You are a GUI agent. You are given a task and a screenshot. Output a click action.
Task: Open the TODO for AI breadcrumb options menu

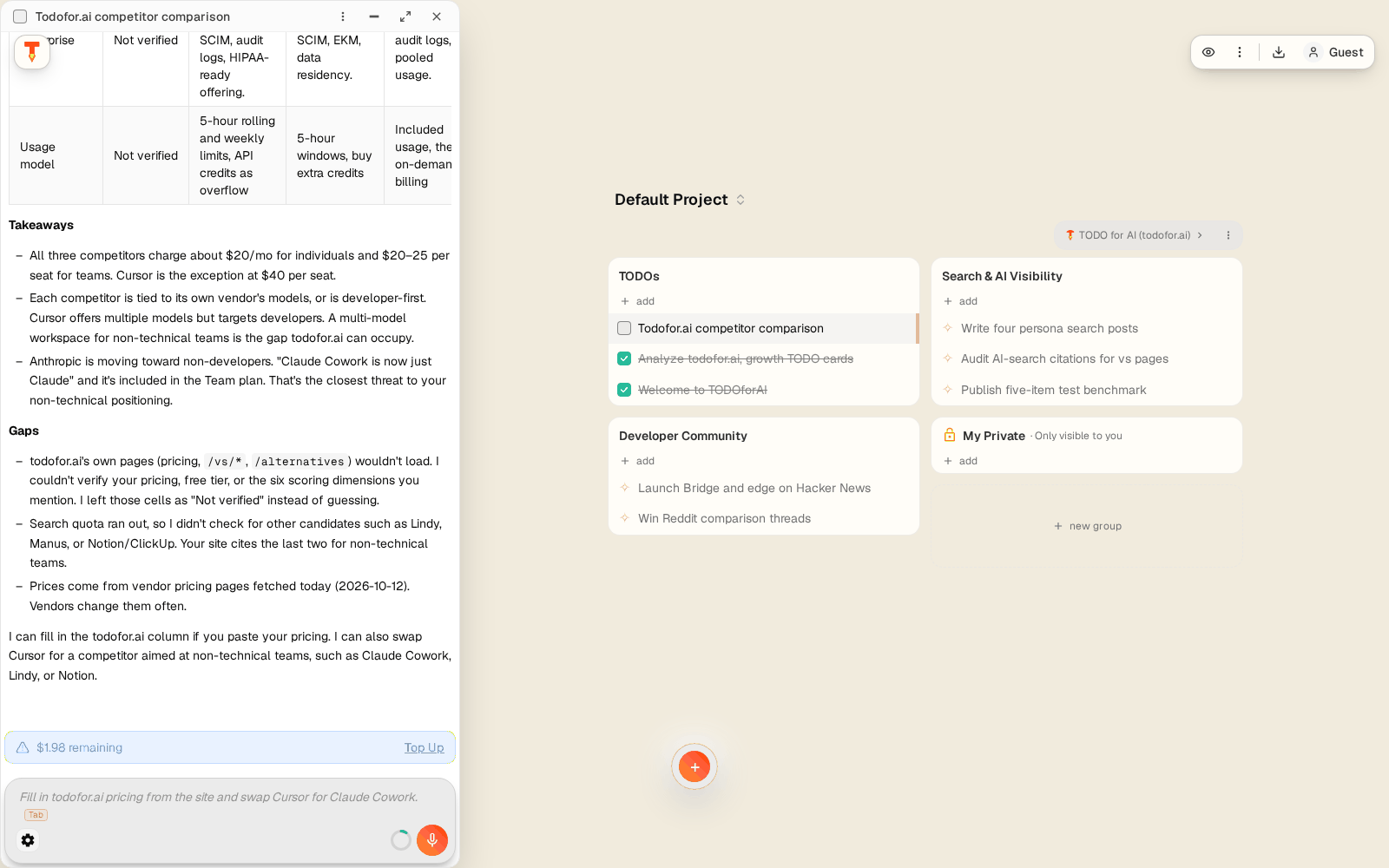pos(1228,235)
